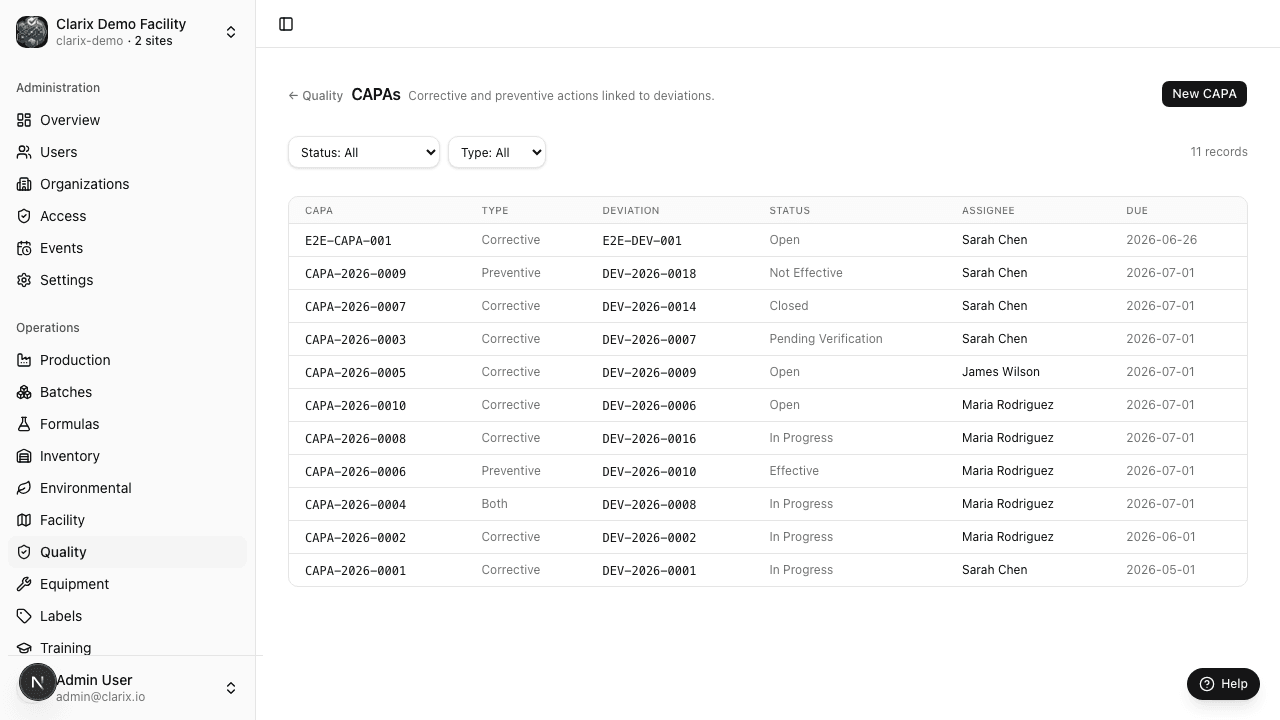Viewport: 1280px width, 720px height.
Task: Click the Labels tag icon
Action: tap(24, 616)
